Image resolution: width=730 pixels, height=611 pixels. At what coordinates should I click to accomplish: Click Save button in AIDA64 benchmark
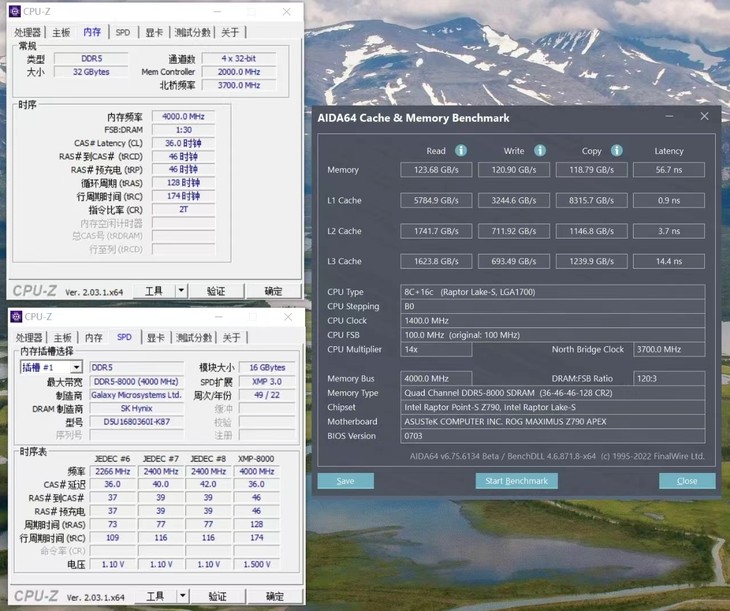[x=345, y=481]
